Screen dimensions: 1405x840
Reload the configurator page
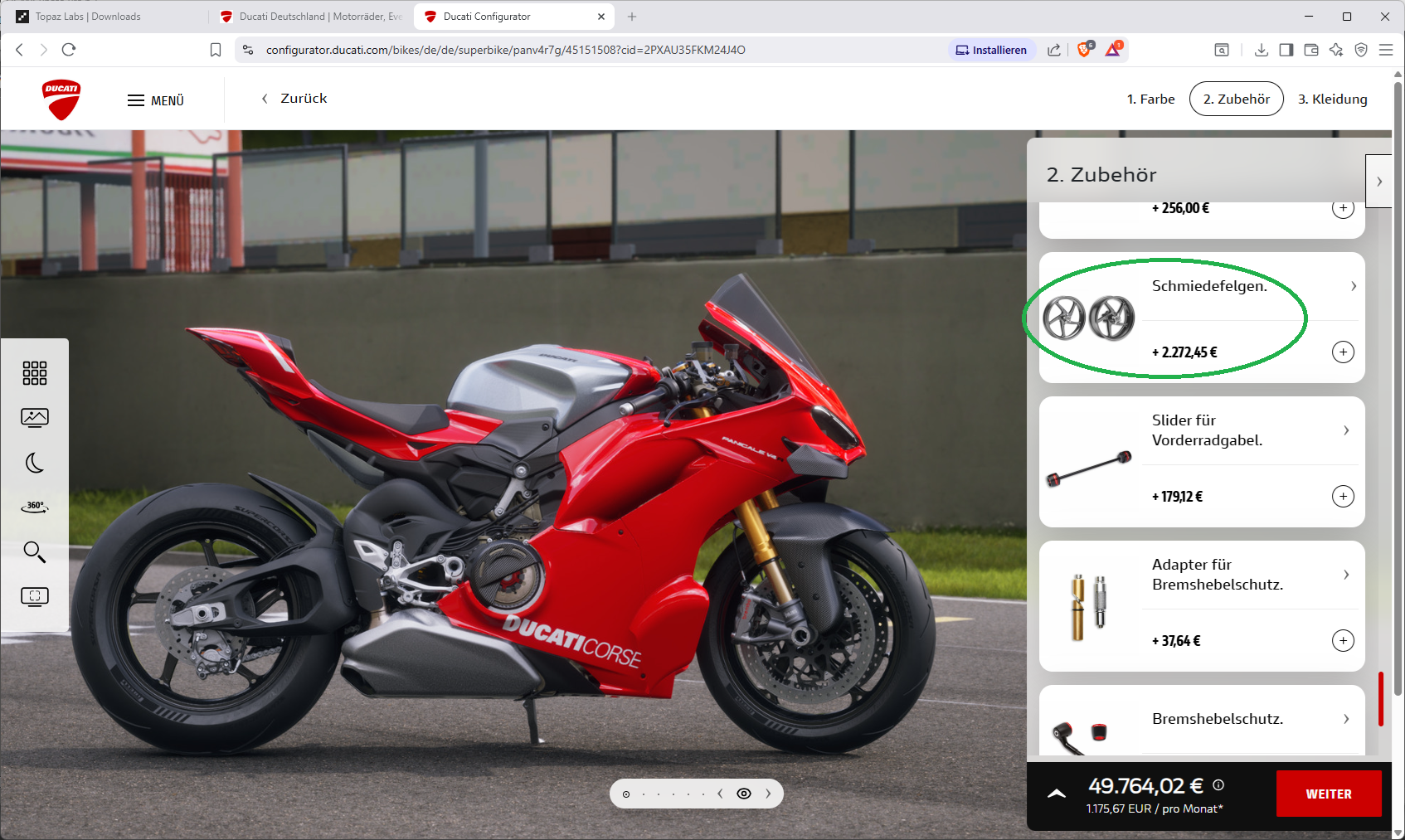[x=69, y=50]
